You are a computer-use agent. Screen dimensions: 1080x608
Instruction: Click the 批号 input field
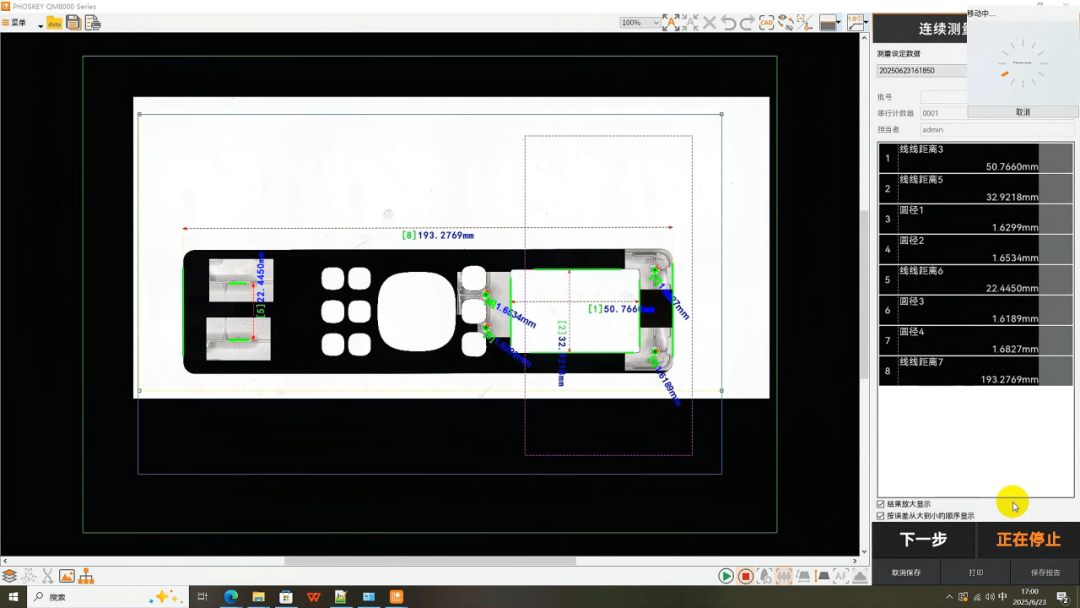[944, 97]
